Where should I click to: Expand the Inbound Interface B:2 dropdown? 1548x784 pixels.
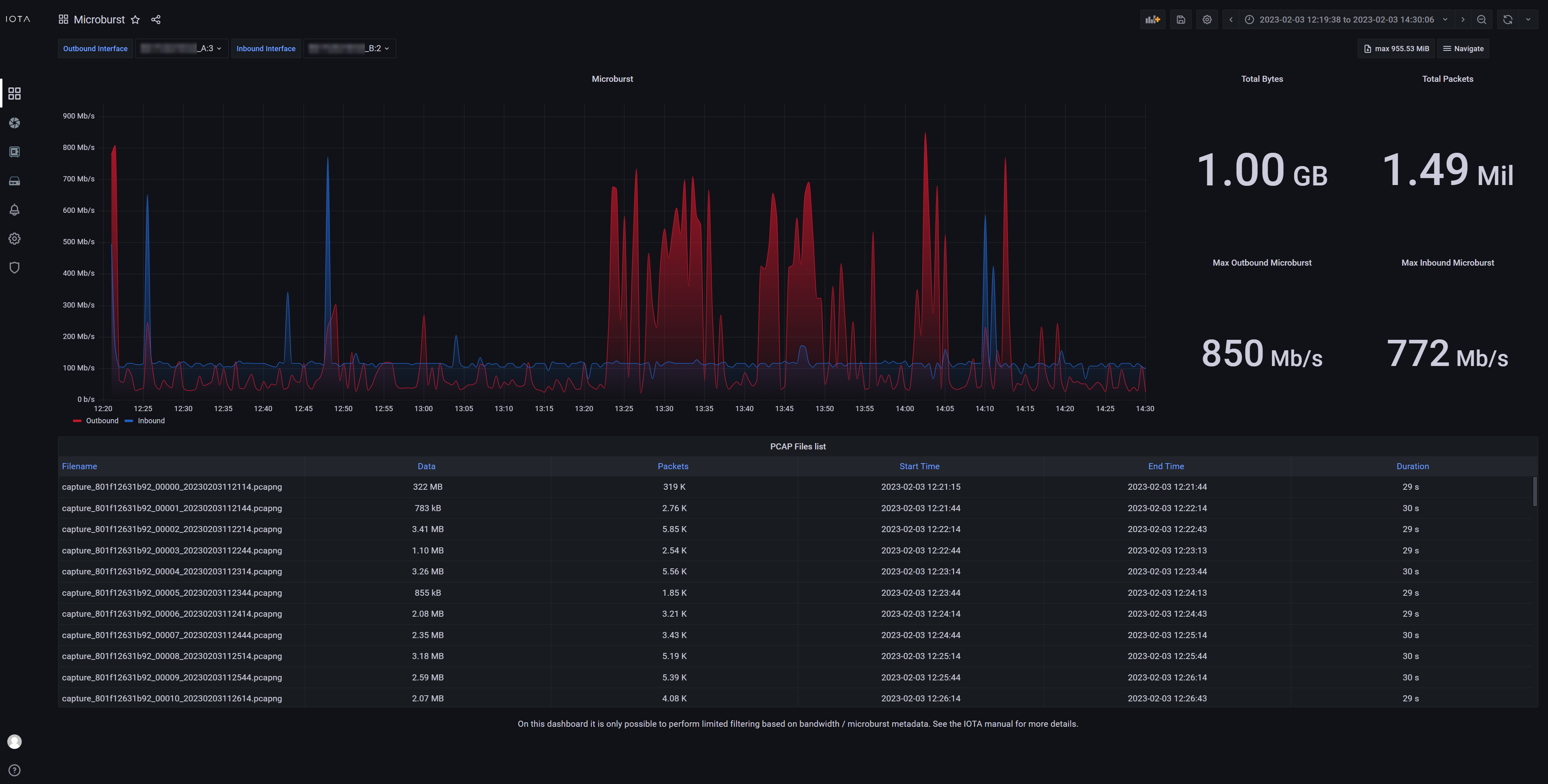point(350,49)
